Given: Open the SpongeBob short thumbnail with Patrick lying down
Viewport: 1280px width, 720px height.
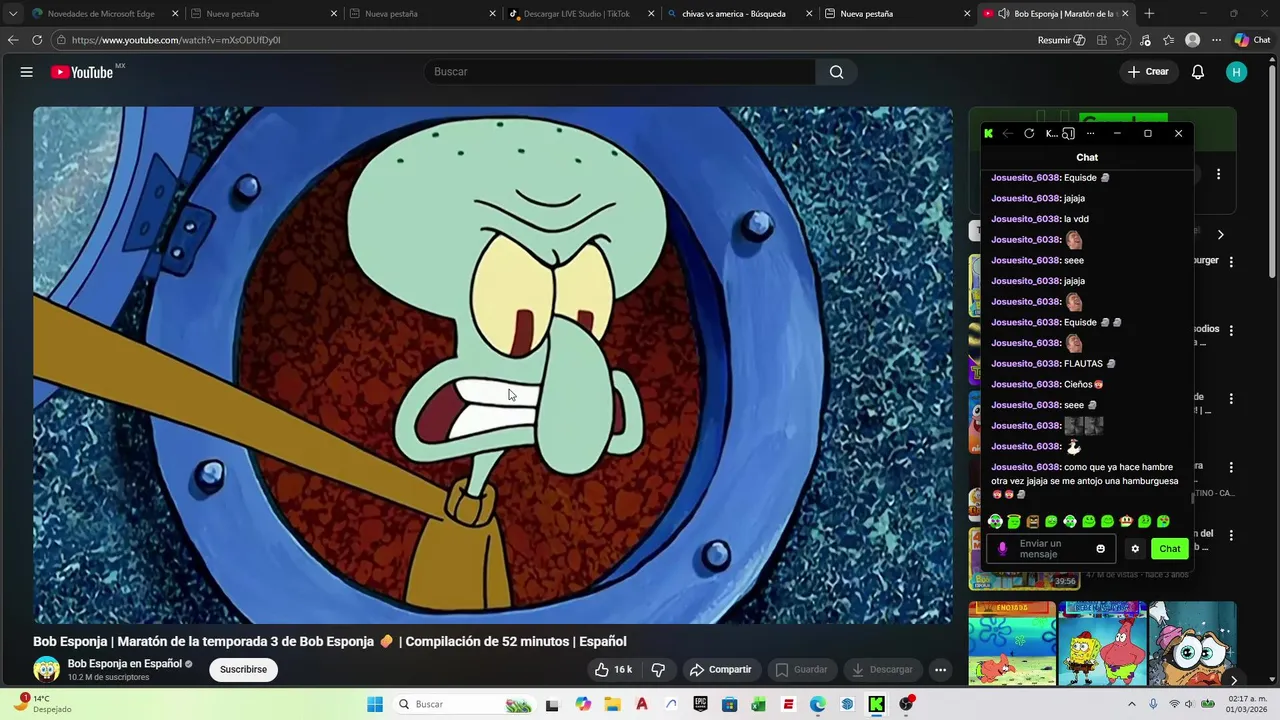Looking at the screenshot, I should pos(1012,644).
